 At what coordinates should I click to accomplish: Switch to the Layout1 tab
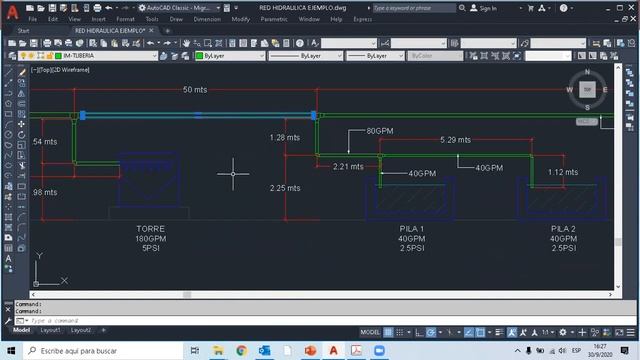click(50, 330)
